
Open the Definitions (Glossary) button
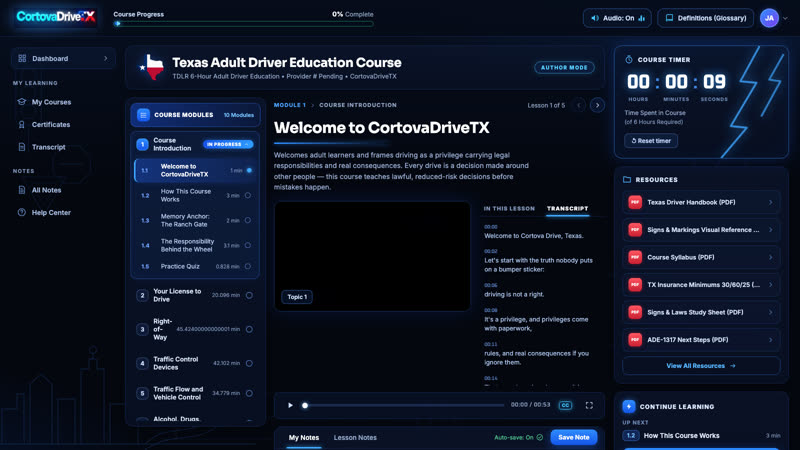706,18
